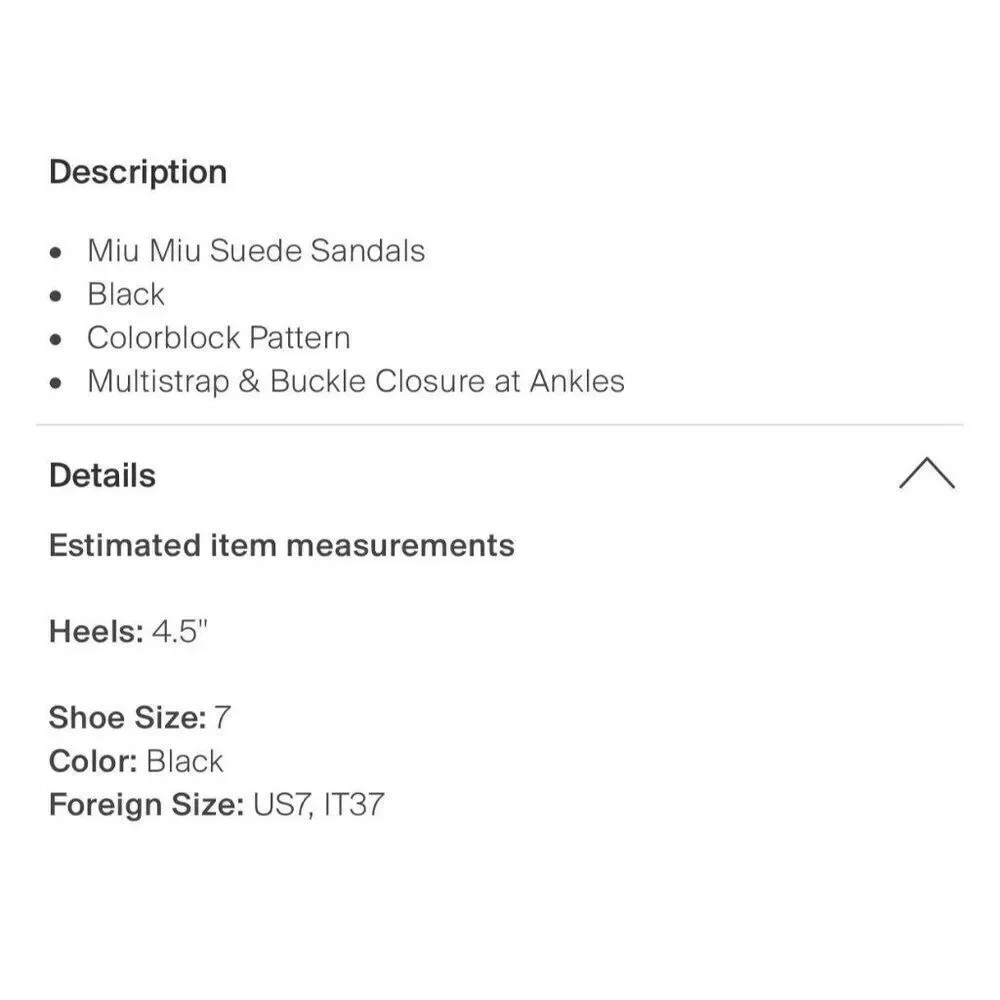Click the Shoe Size label

(128, 718)
